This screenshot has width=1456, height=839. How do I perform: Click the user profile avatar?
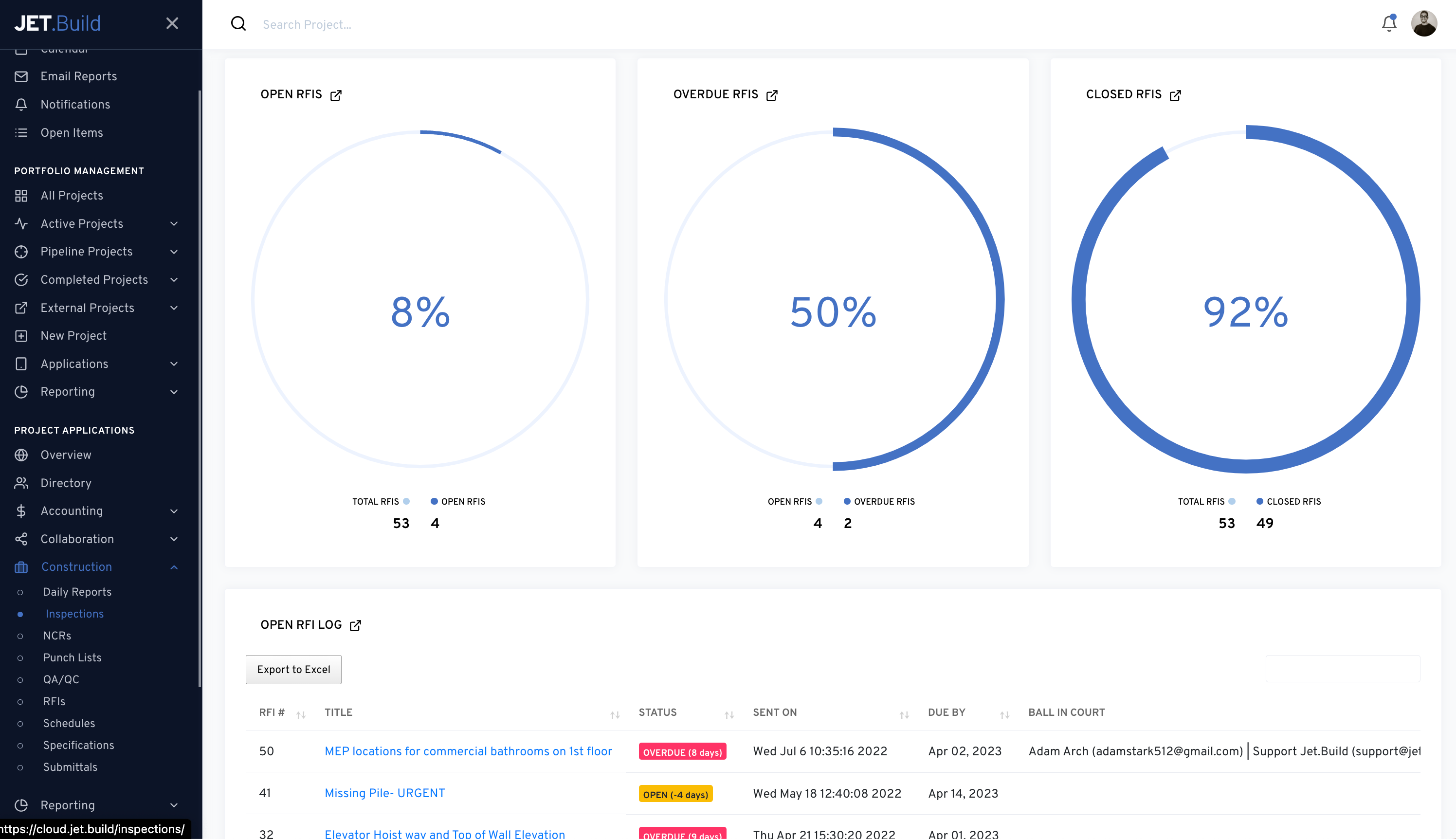pyautogui.click(x=1424, y=24)
